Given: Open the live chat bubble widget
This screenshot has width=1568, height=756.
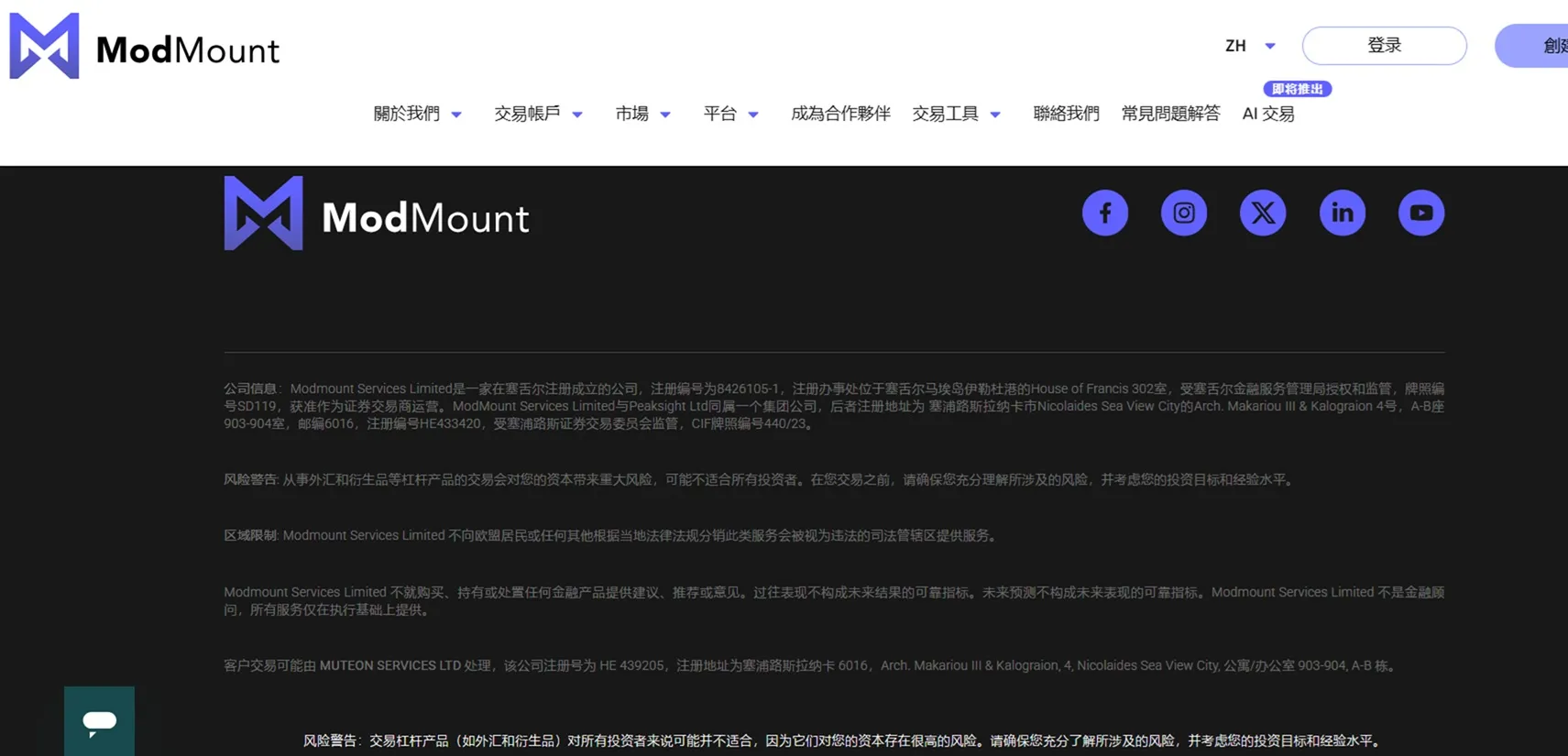Looking at the screenshot, I should [x=99, y=721].
